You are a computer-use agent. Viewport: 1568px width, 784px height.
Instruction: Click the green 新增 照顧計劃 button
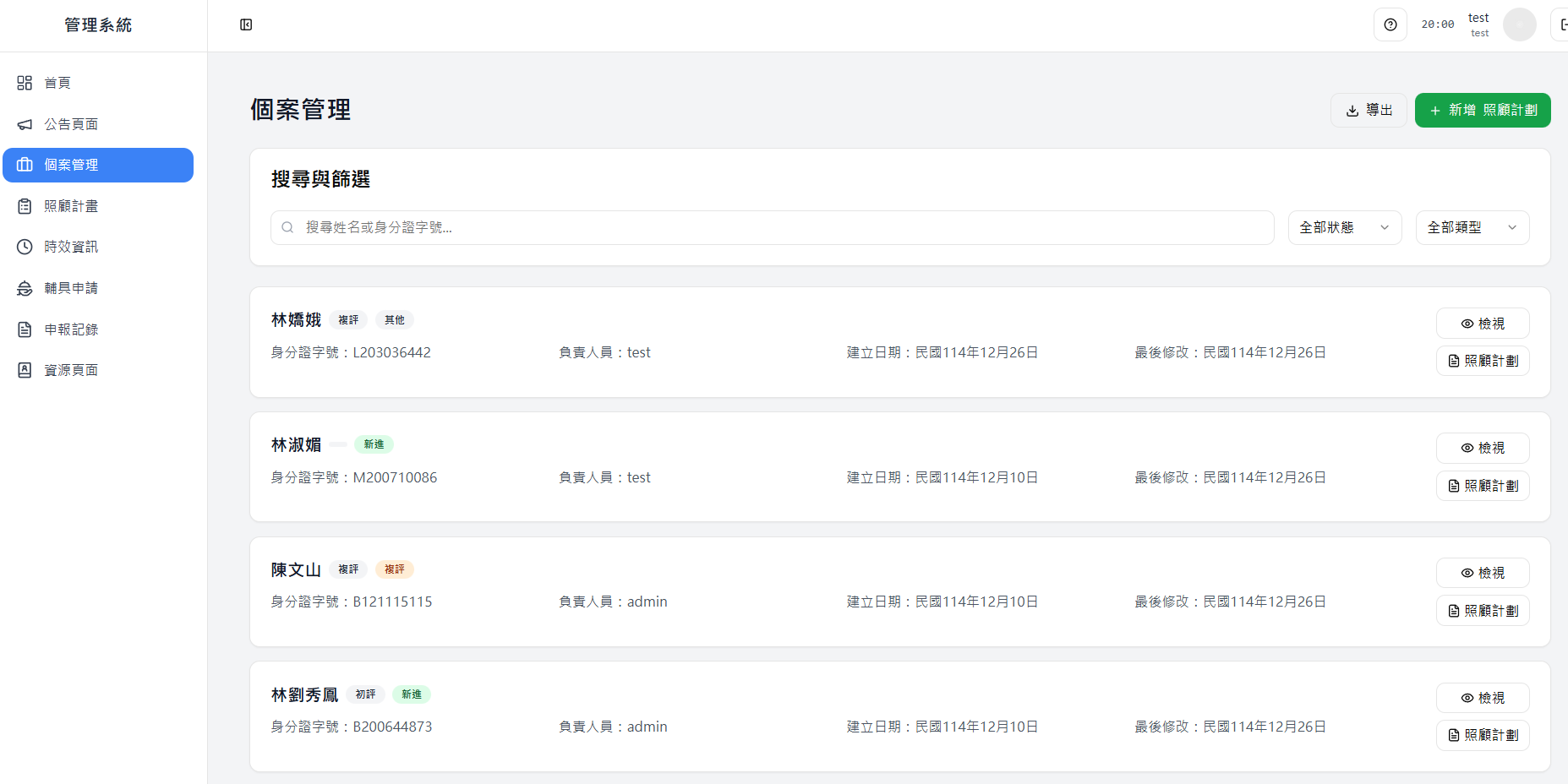1482,110
